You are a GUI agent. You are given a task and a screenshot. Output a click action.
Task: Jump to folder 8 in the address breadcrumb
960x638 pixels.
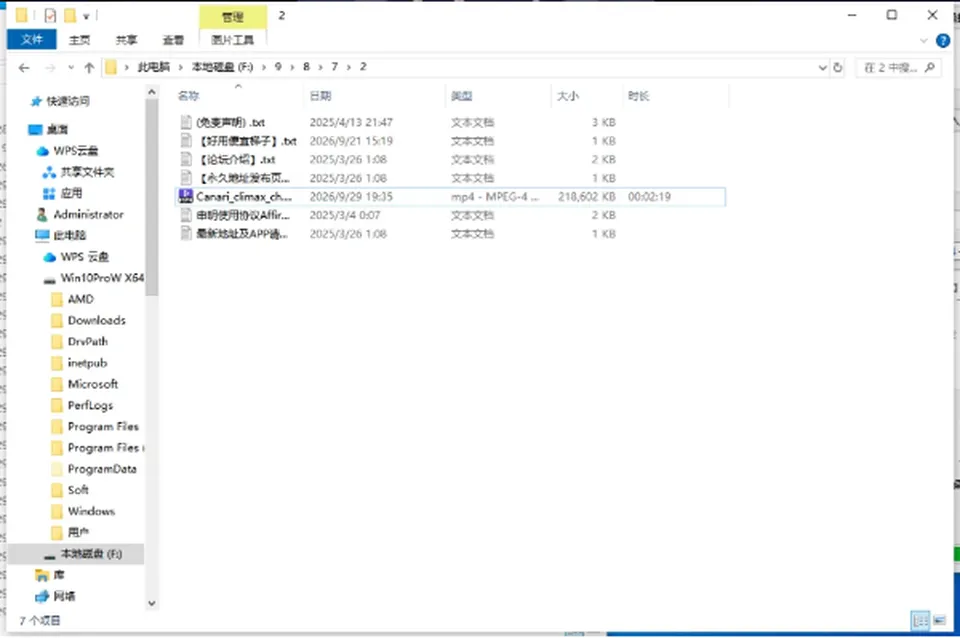[306, 67]
